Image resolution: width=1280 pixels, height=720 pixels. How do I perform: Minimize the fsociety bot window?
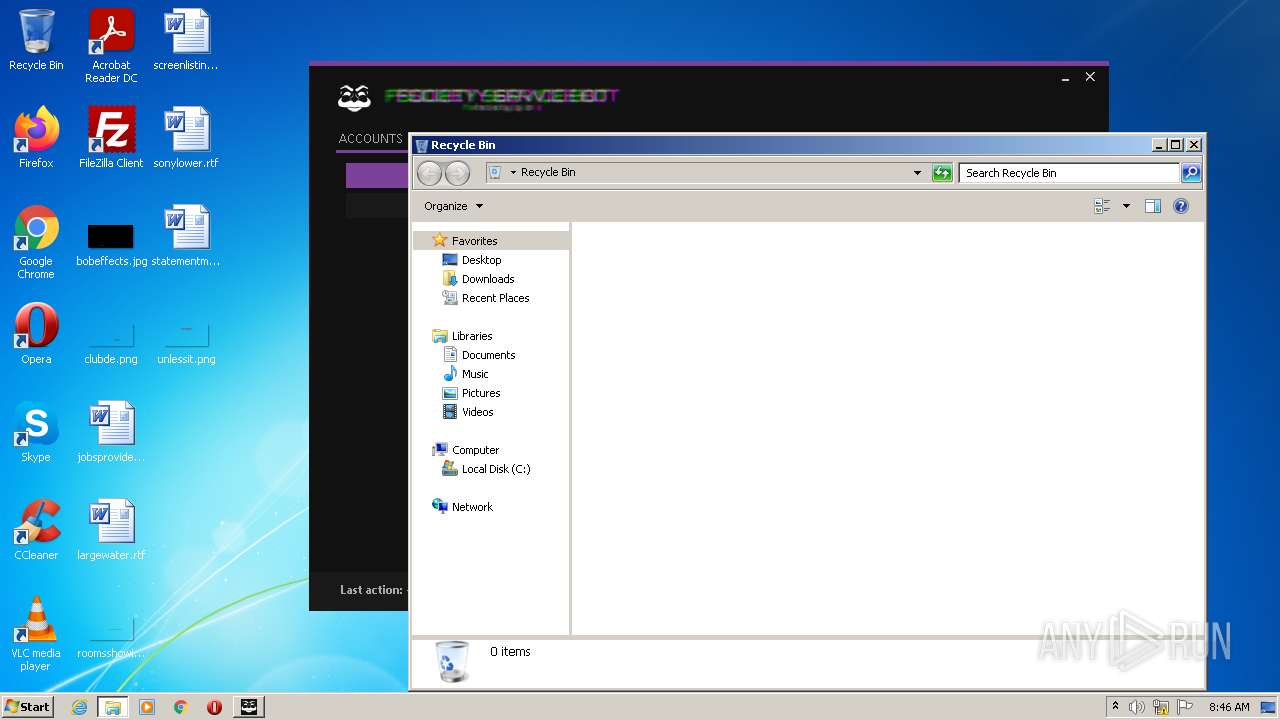(1065, 77)
